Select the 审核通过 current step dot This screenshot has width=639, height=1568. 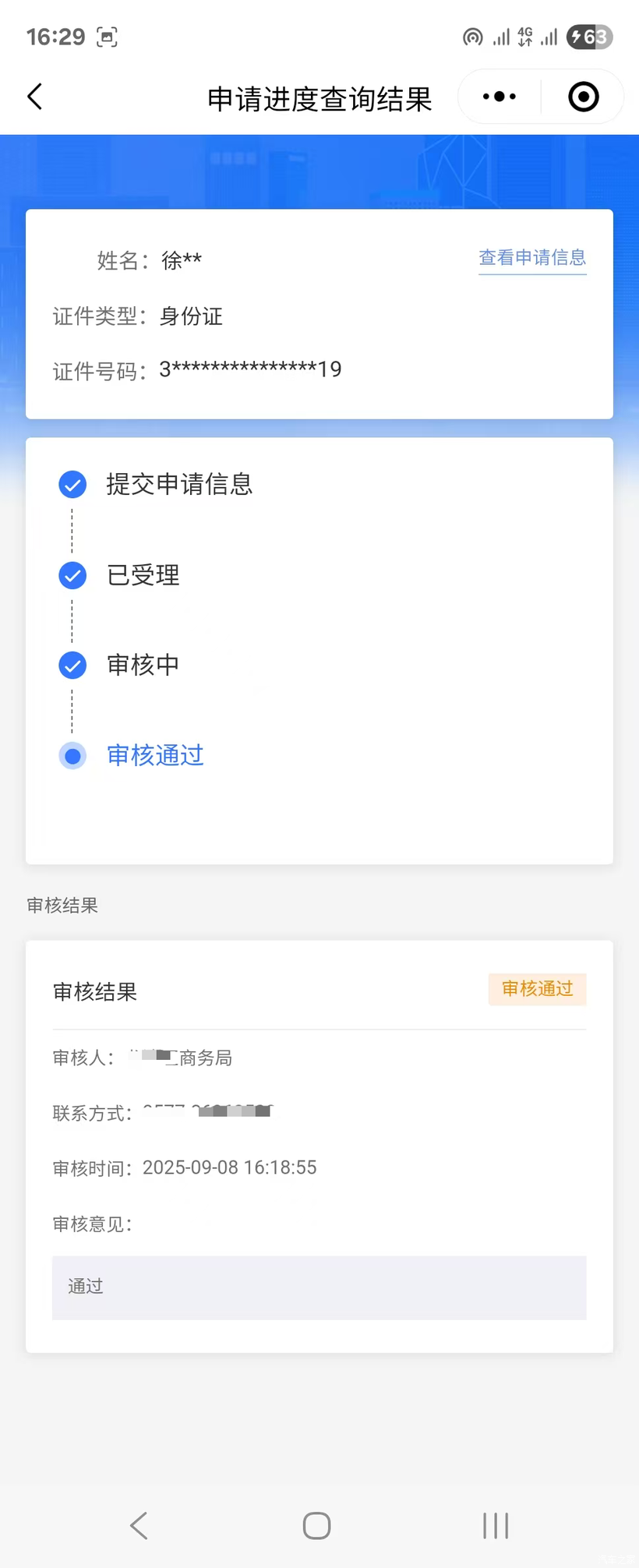click(x=72, y=756)
